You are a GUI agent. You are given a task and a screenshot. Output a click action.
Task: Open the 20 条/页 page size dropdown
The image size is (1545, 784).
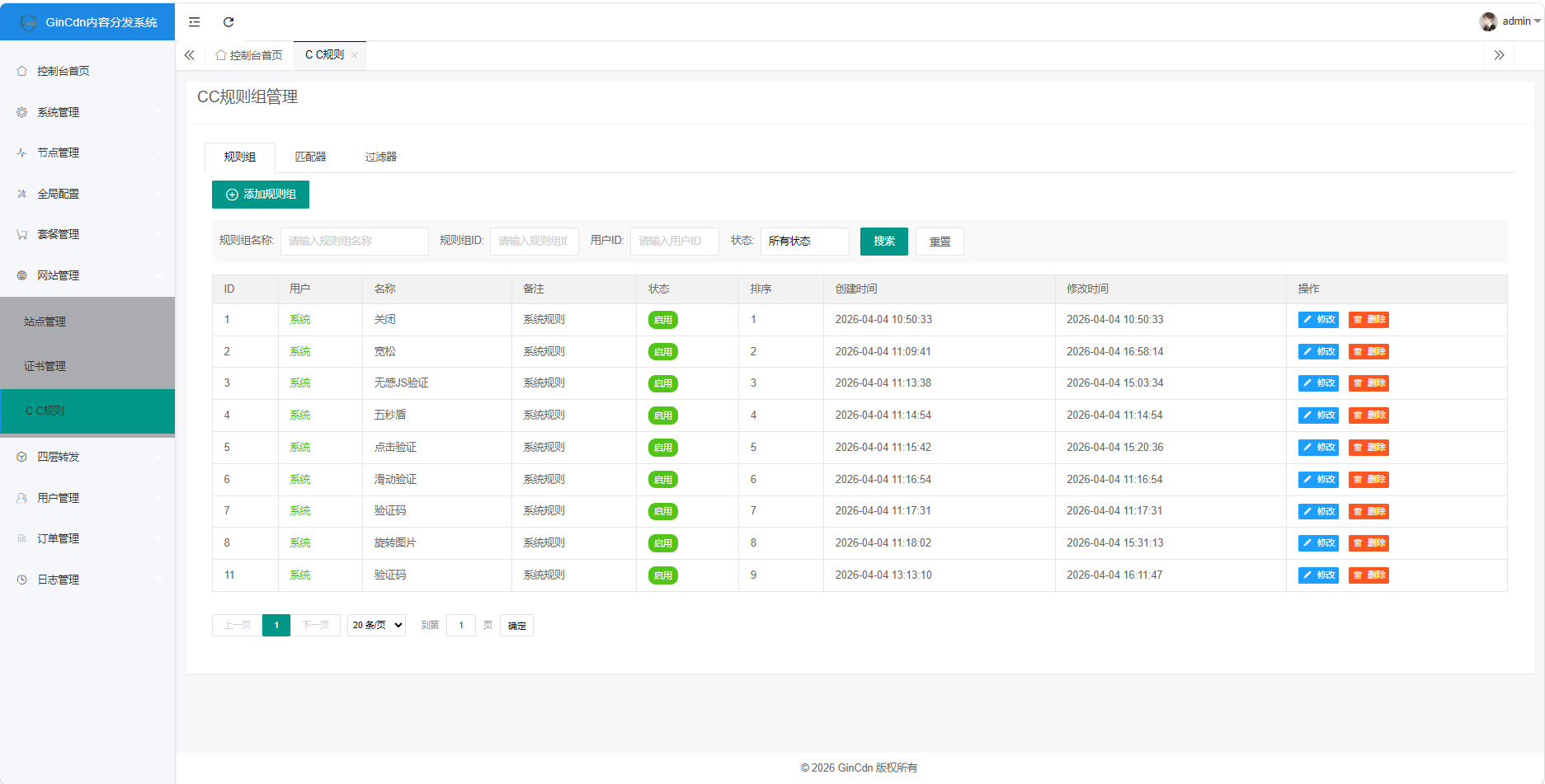(377, 626)
